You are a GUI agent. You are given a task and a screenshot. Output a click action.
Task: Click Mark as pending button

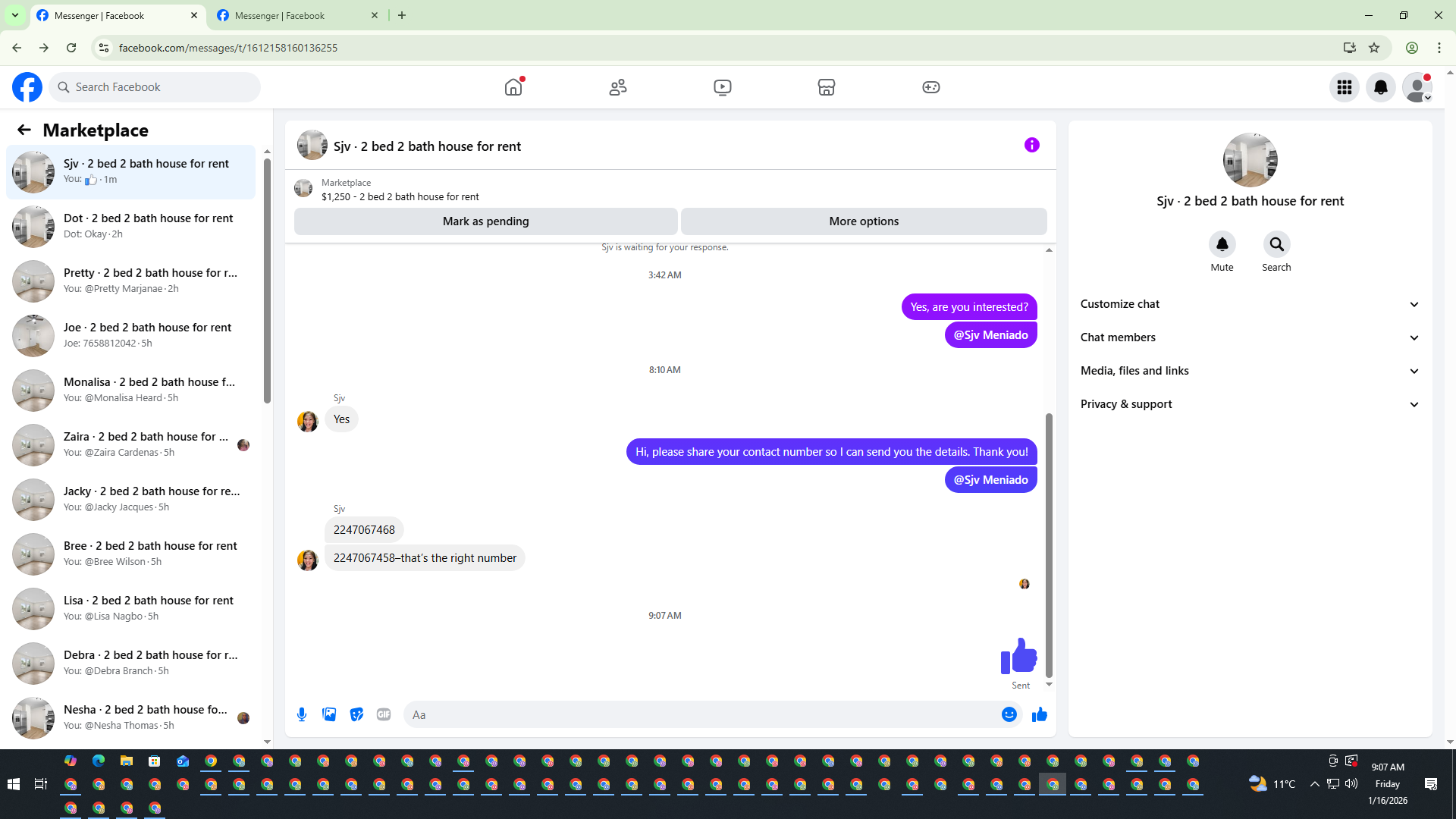[485, 221]
